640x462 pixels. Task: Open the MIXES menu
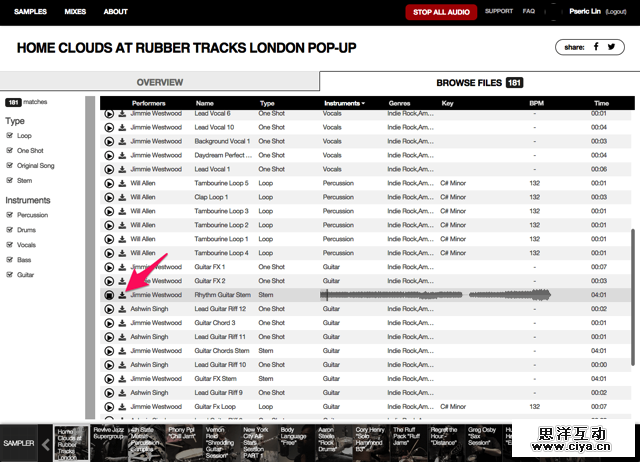(75, 11)
